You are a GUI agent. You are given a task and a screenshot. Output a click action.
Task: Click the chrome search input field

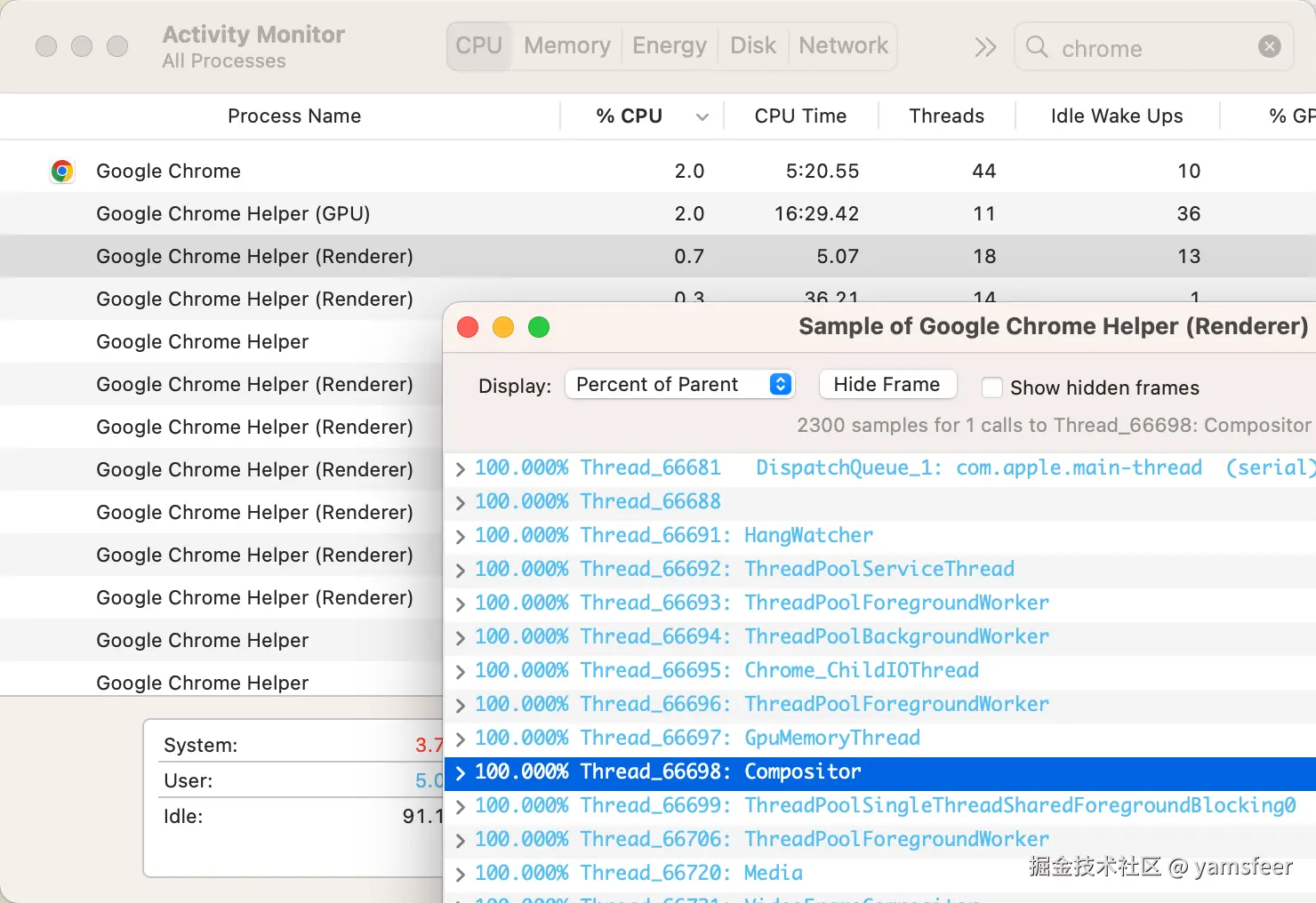[1153, 48]
